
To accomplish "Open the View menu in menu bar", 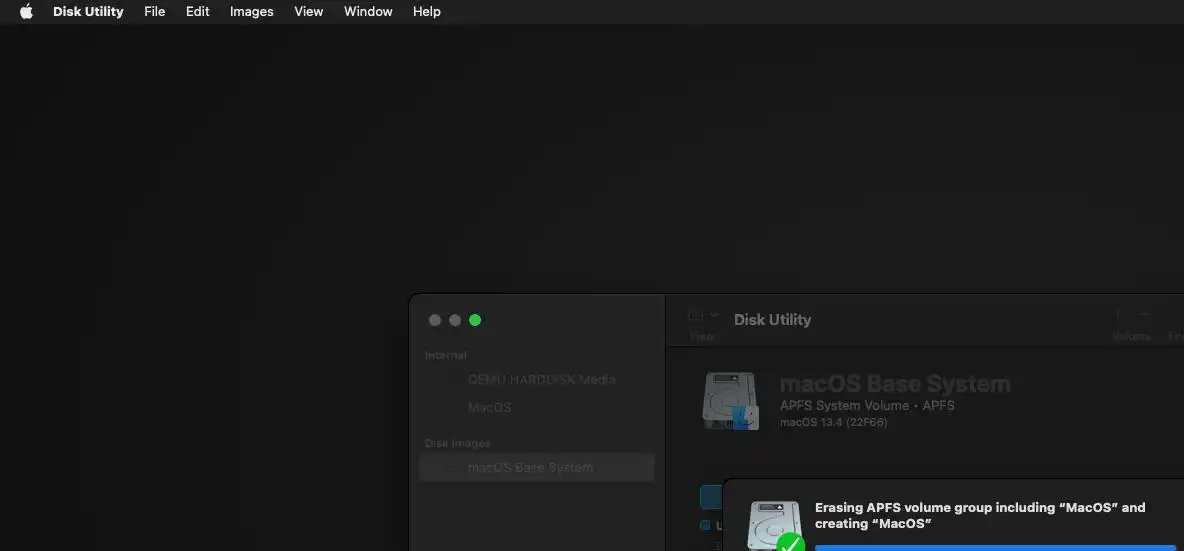I will pyautogui.click(x=309, y=11).
